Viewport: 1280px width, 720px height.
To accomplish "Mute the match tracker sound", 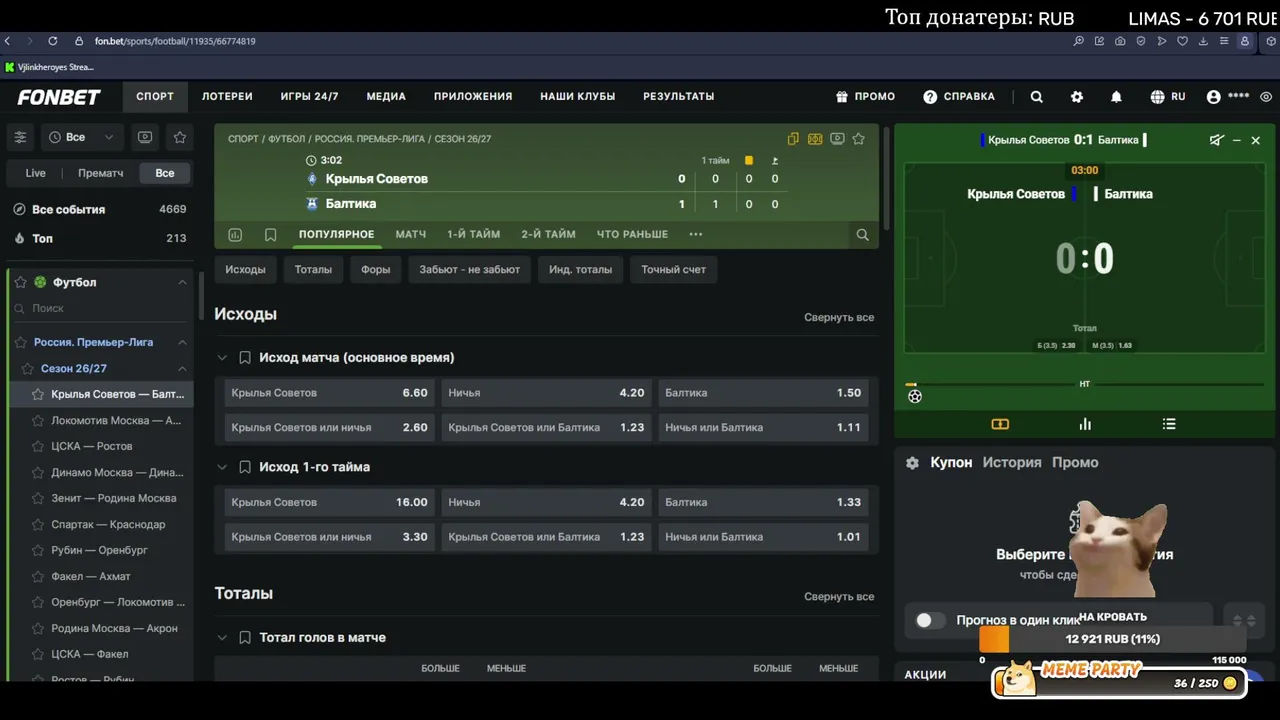I will [x=1216, y=140].
